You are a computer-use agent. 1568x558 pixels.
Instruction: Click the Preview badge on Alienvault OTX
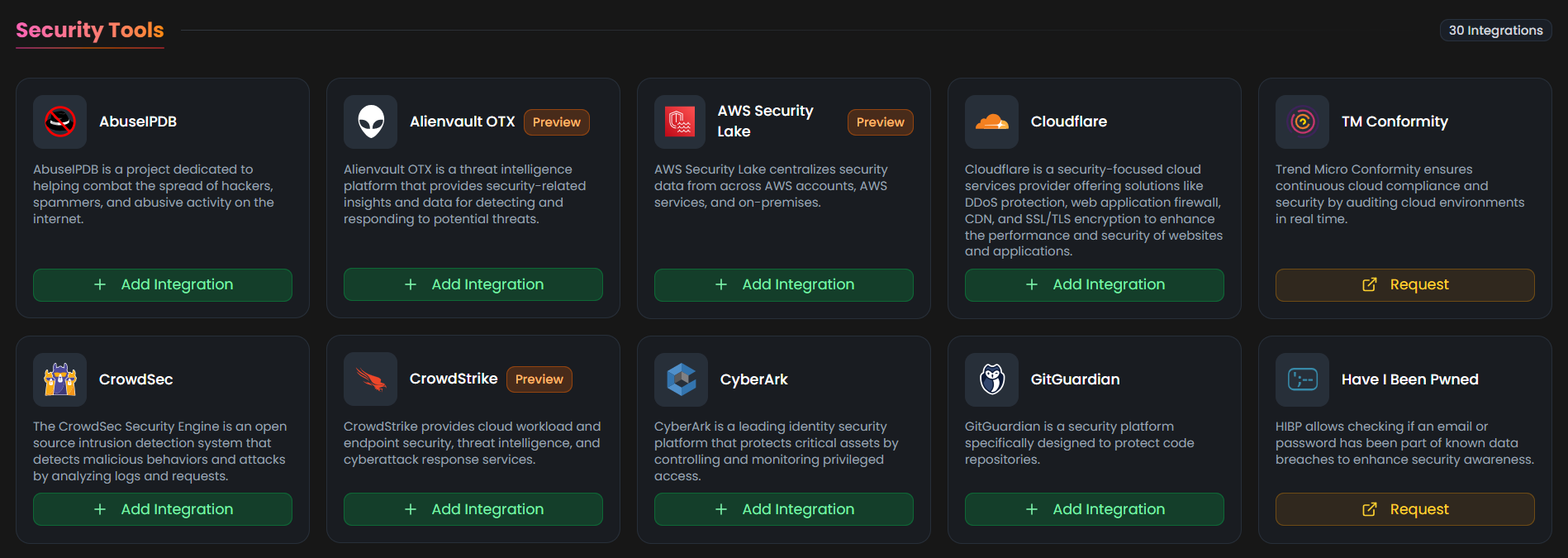coord(557,122)
